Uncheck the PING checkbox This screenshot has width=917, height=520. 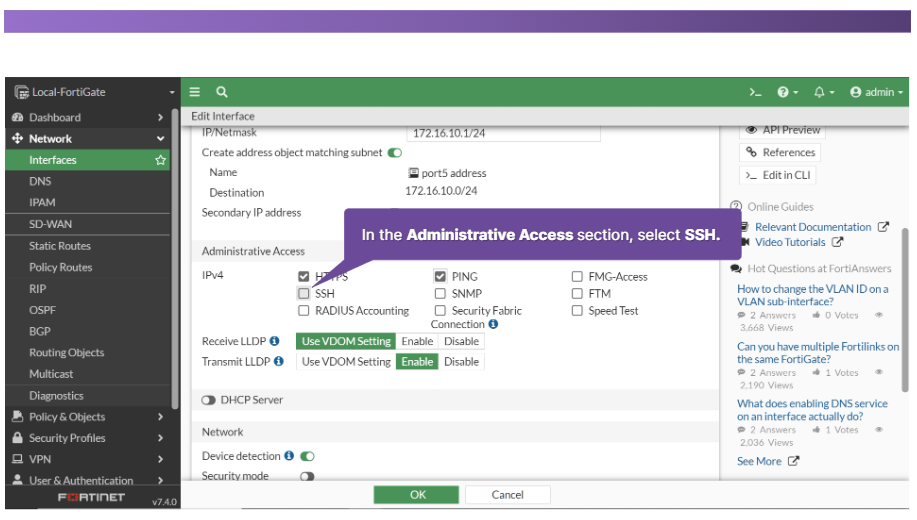(440, 276)
